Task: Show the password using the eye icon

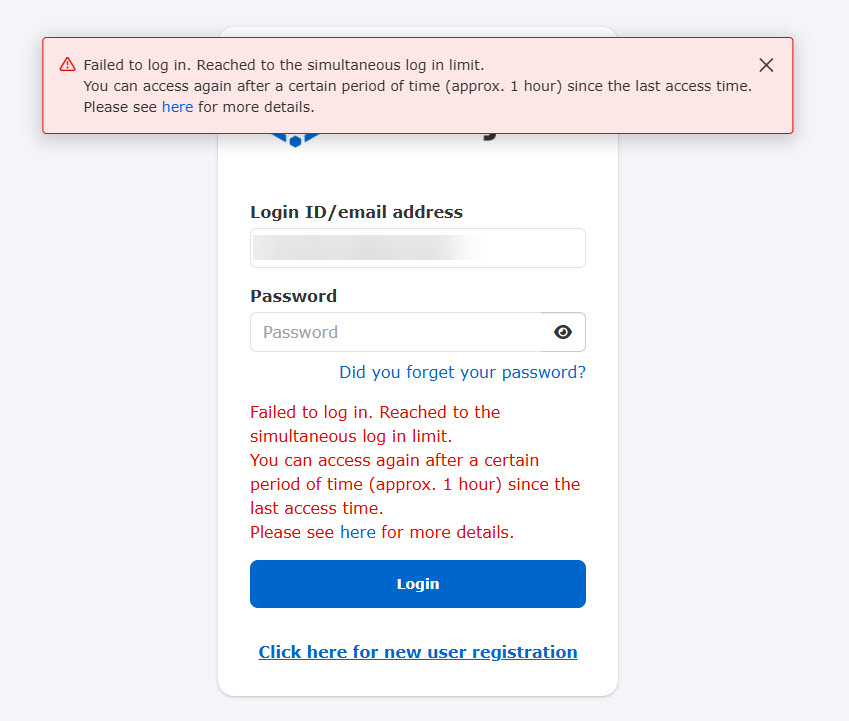Action: coord(563,332)
